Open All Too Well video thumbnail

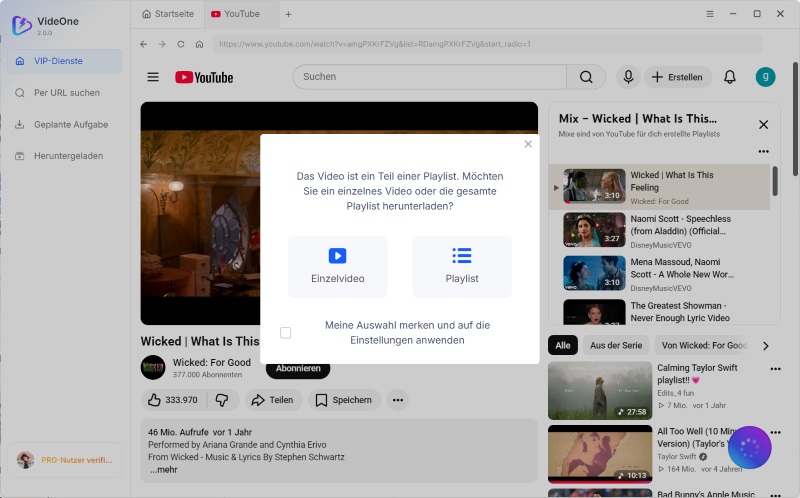(x=600, y=454)
